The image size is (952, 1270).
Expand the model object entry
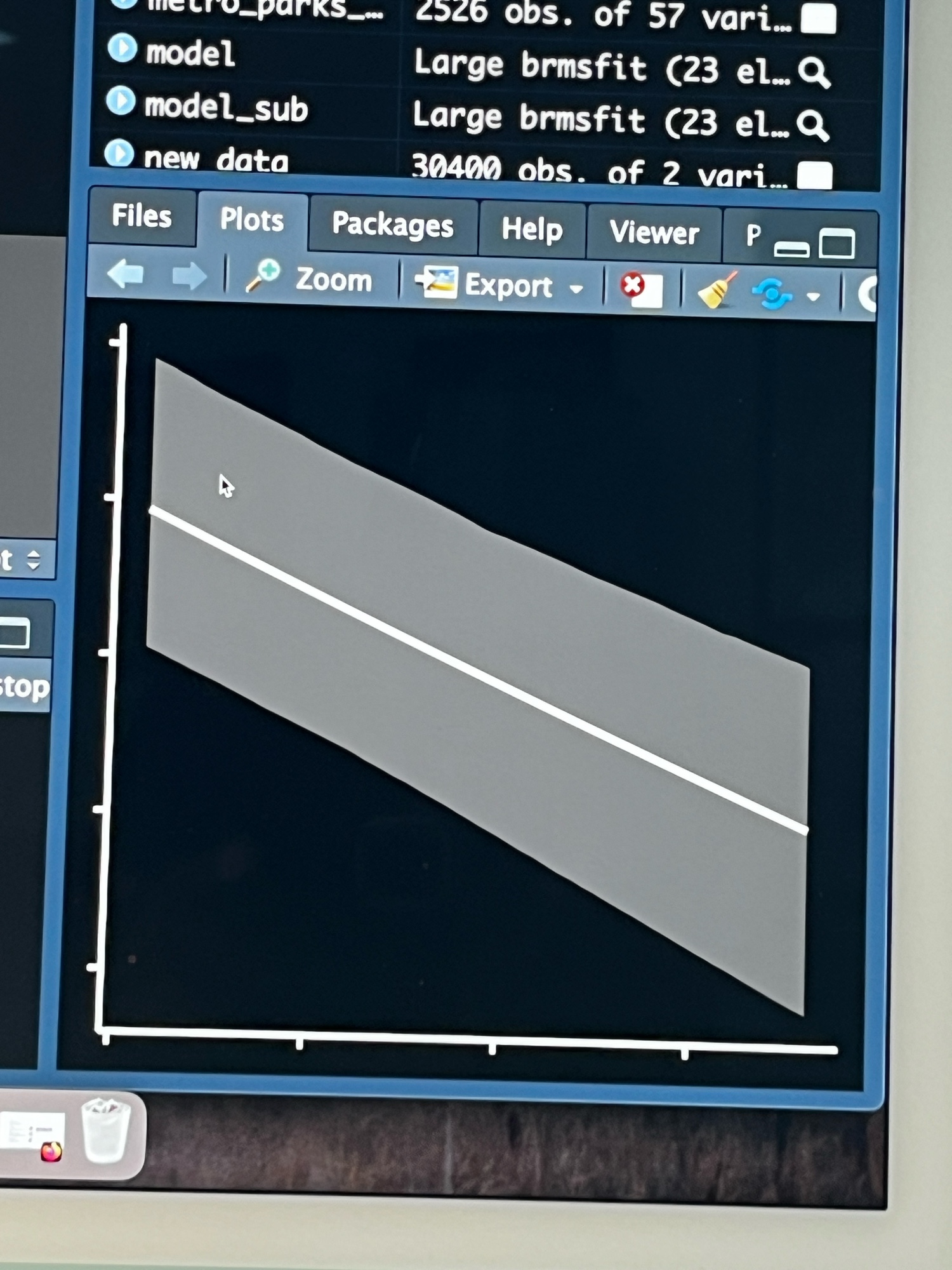pyautogui.click(x=122, y=48)
